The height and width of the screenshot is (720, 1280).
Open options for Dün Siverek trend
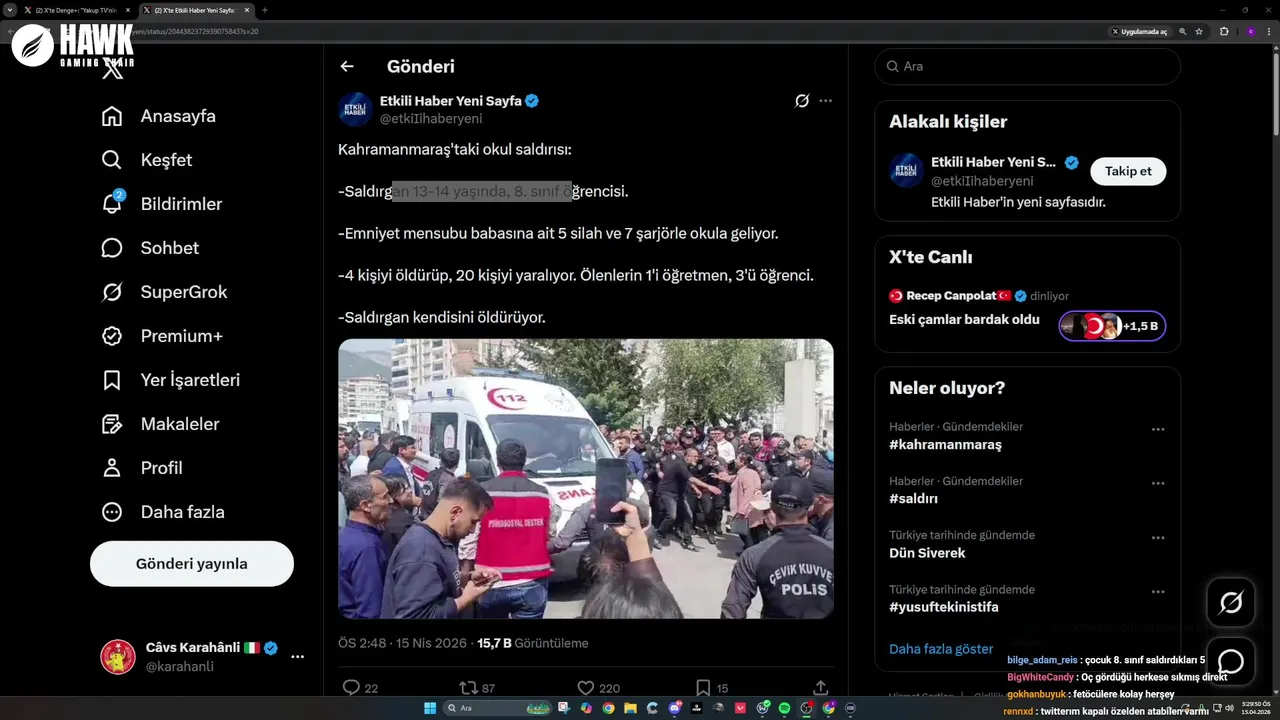(x=1158, y=537)
